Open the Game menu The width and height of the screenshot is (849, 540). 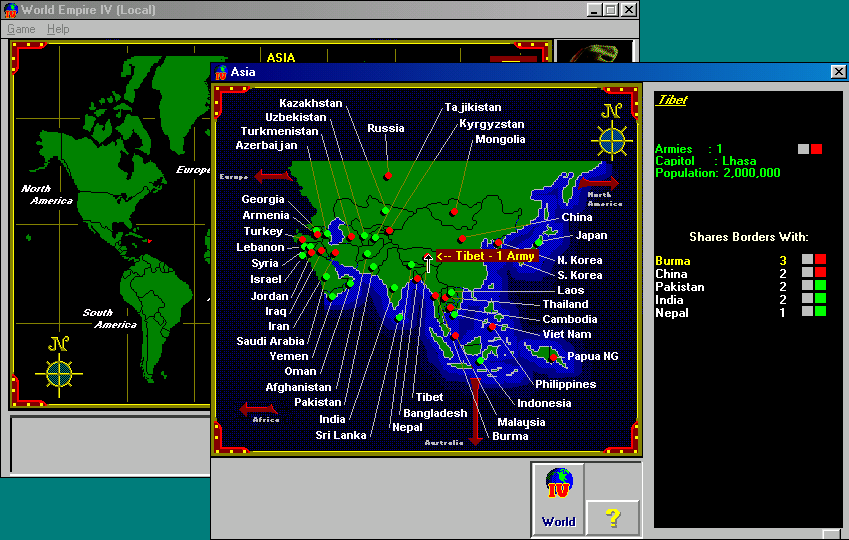(x=21, y=29)
